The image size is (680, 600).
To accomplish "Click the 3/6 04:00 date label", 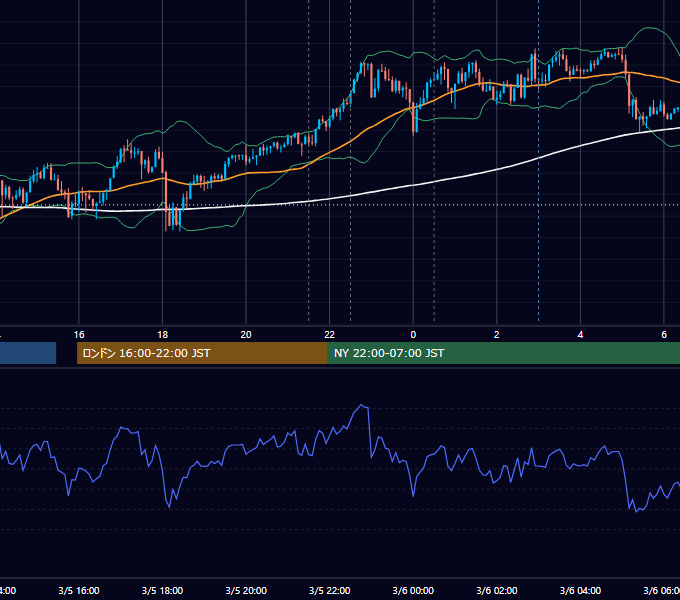I will pyautogui.click(x=580, y=590).
